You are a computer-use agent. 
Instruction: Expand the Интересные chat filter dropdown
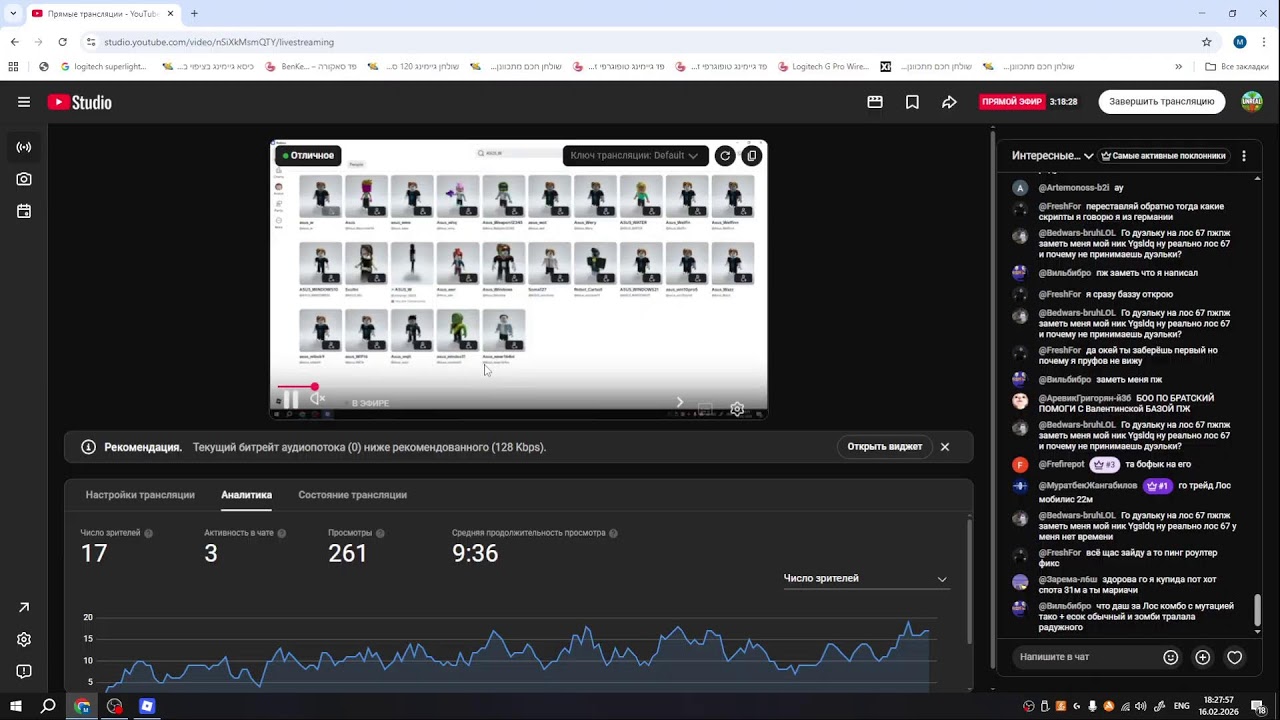point(1052,156)
